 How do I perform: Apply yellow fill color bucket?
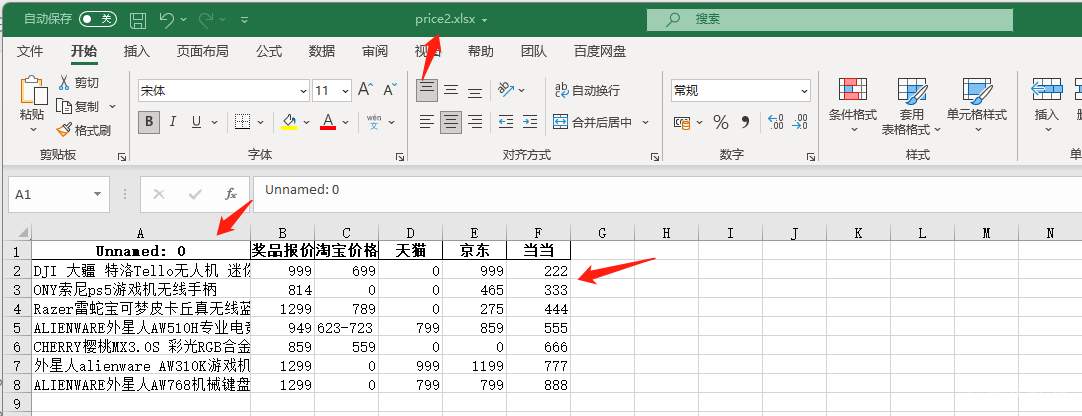point(289,122)
